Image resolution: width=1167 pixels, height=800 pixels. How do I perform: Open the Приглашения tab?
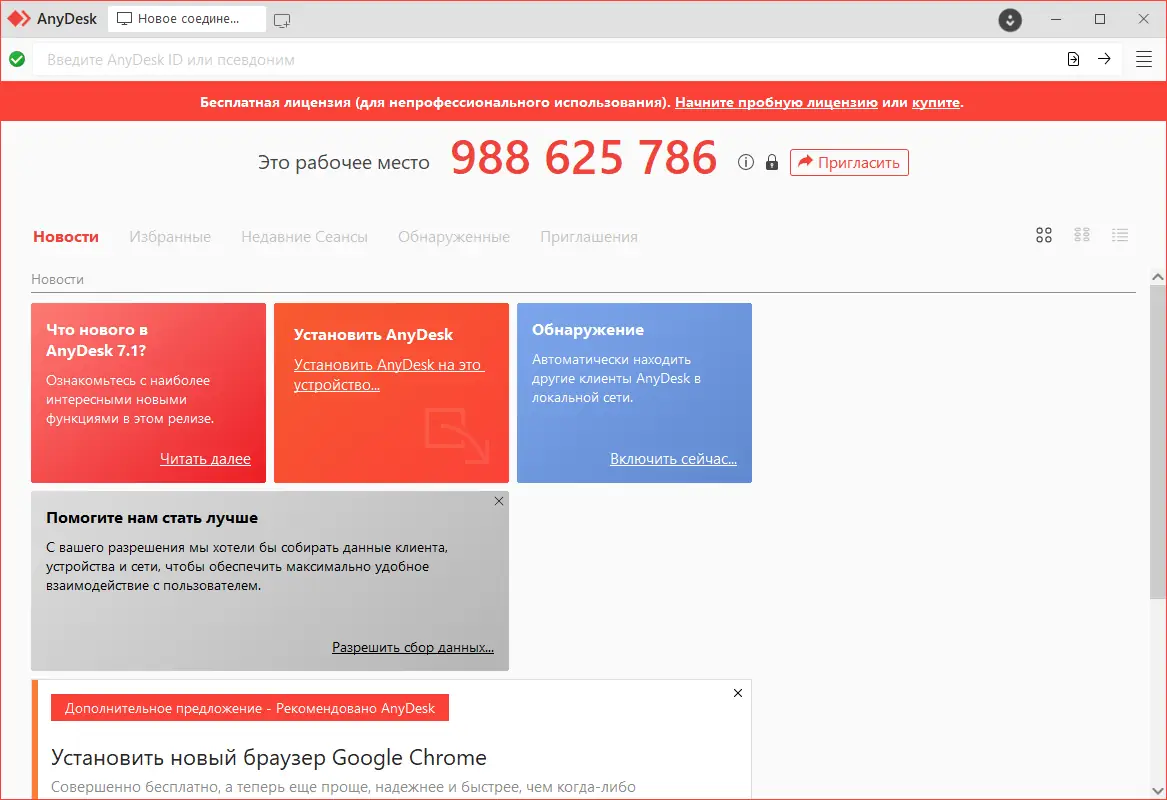[589, 237]
